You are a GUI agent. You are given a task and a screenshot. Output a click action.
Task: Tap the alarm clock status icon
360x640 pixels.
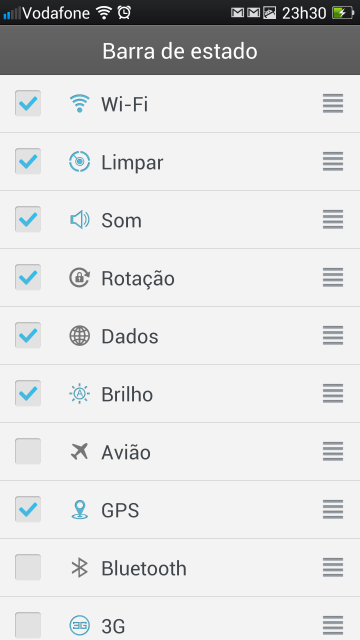(124, 13)
